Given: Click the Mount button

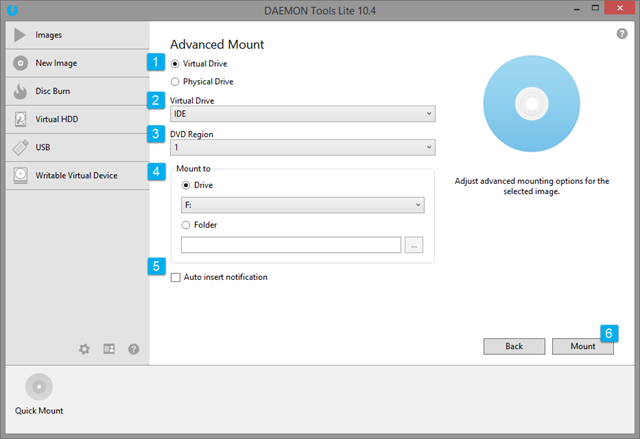Looking at the screenshot, I should [x=583, y=346].
